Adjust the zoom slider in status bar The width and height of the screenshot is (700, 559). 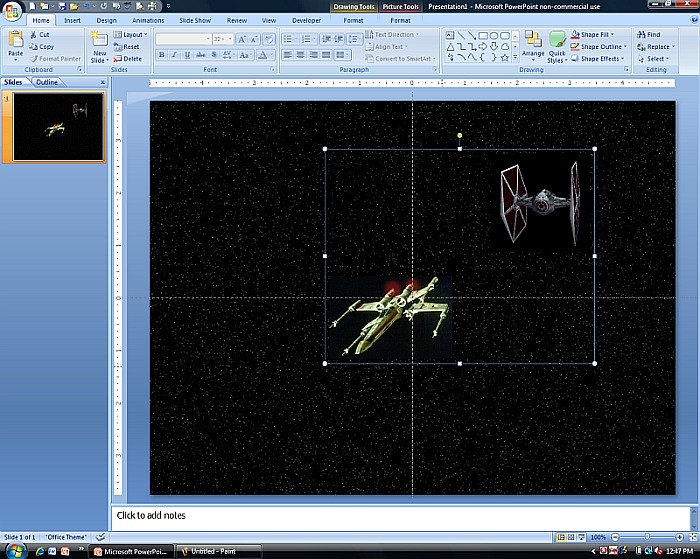pyautogui.click(x=647, y=538)
